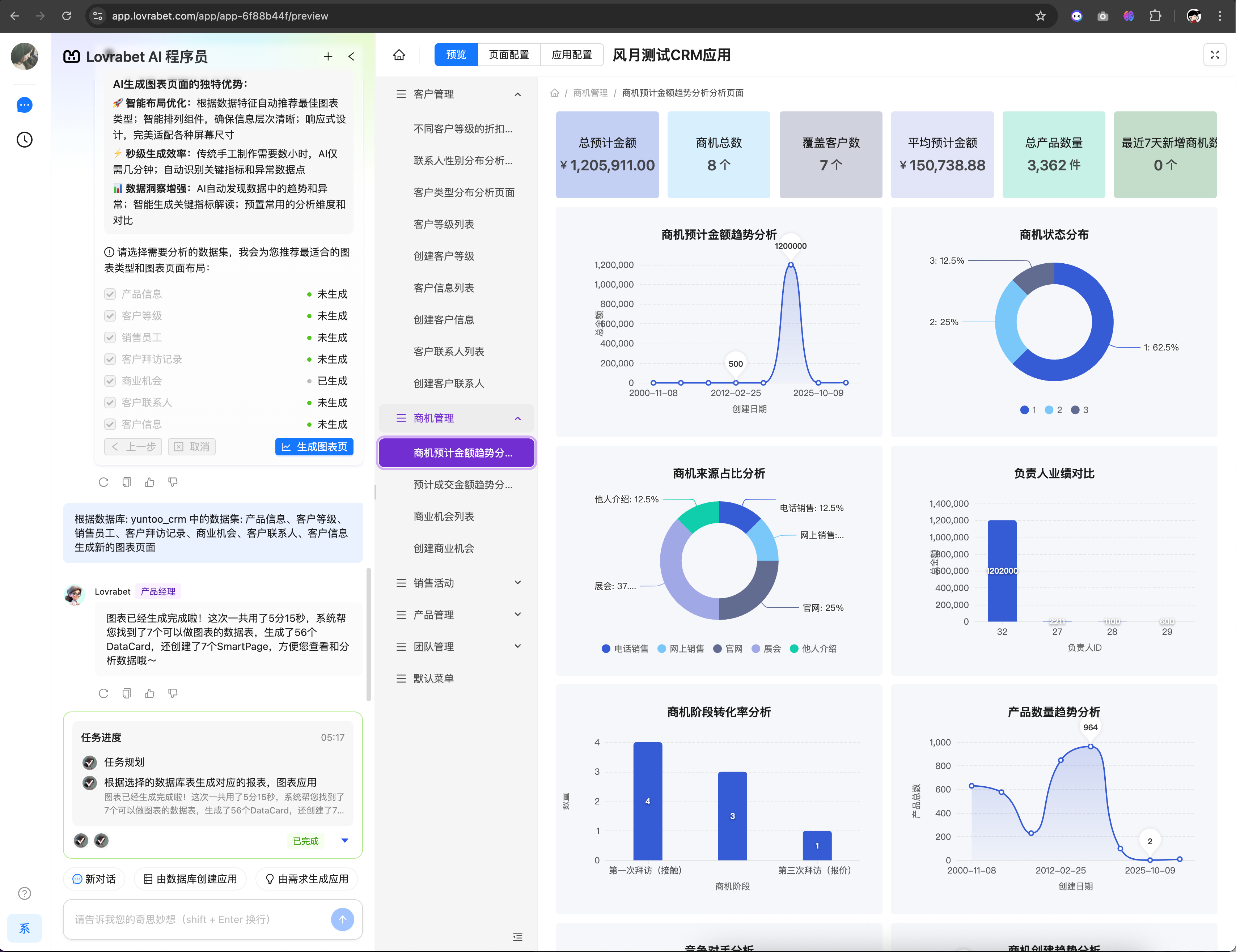The image size is (1236, 952).
Task: Click the breadcrumb home icon
Action: click(x=555, y=93)
